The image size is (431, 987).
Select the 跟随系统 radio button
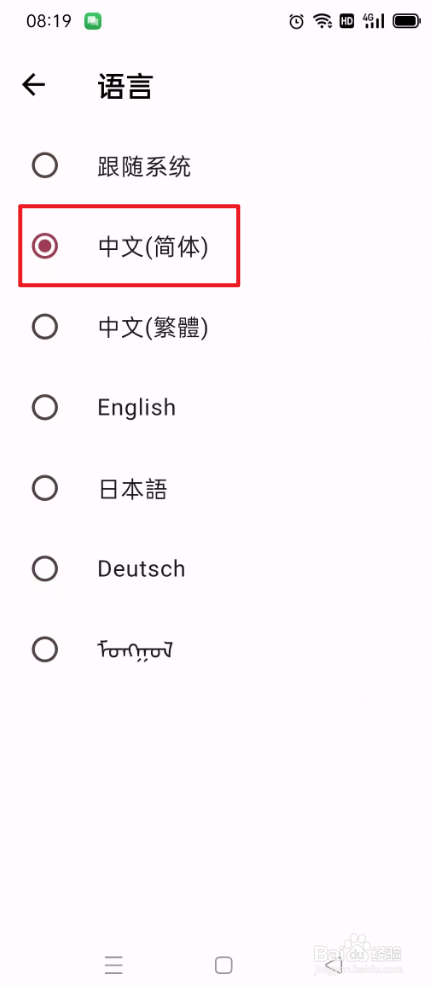(x=45, y=166)
